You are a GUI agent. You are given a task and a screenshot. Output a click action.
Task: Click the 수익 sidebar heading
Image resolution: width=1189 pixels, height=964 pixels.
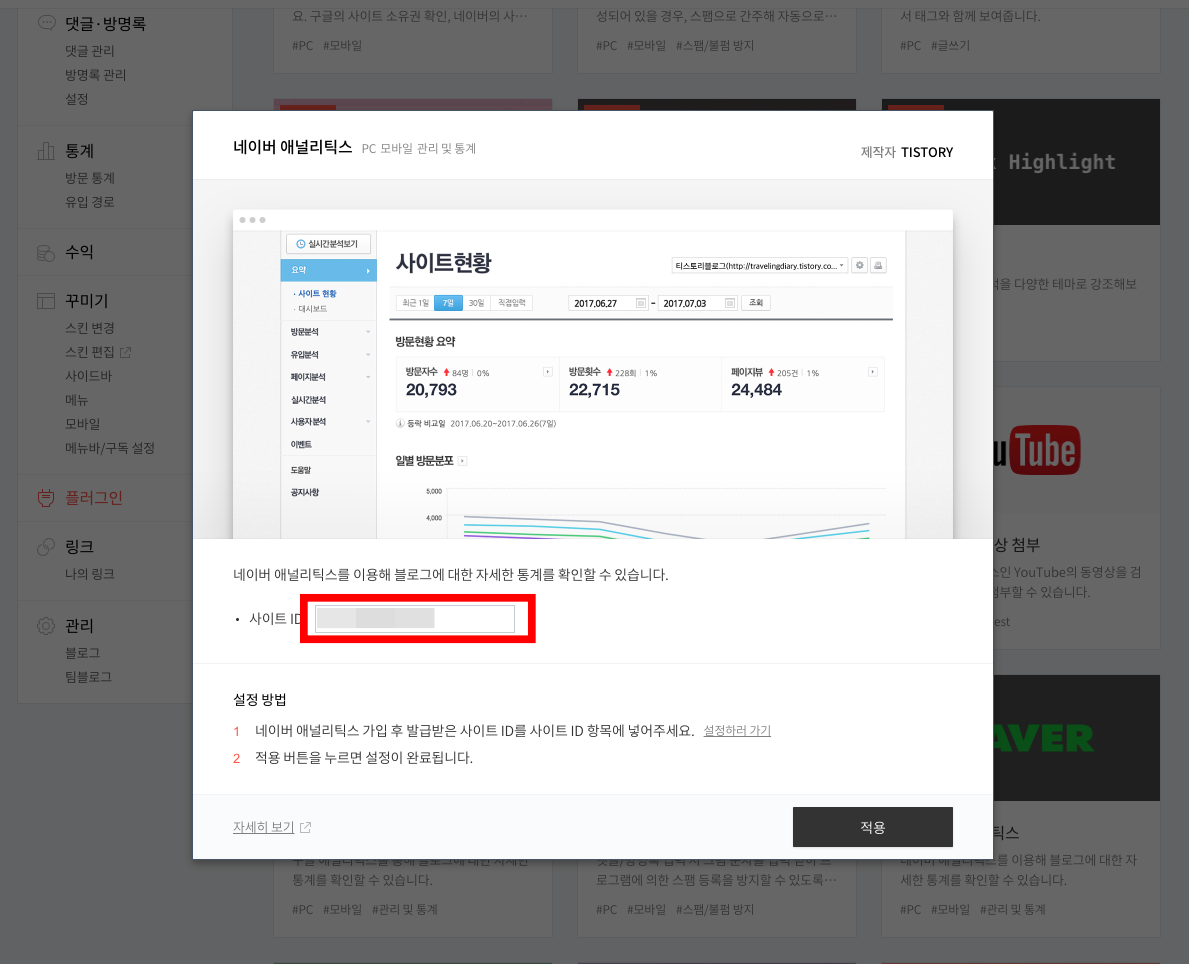coord(80,253)
